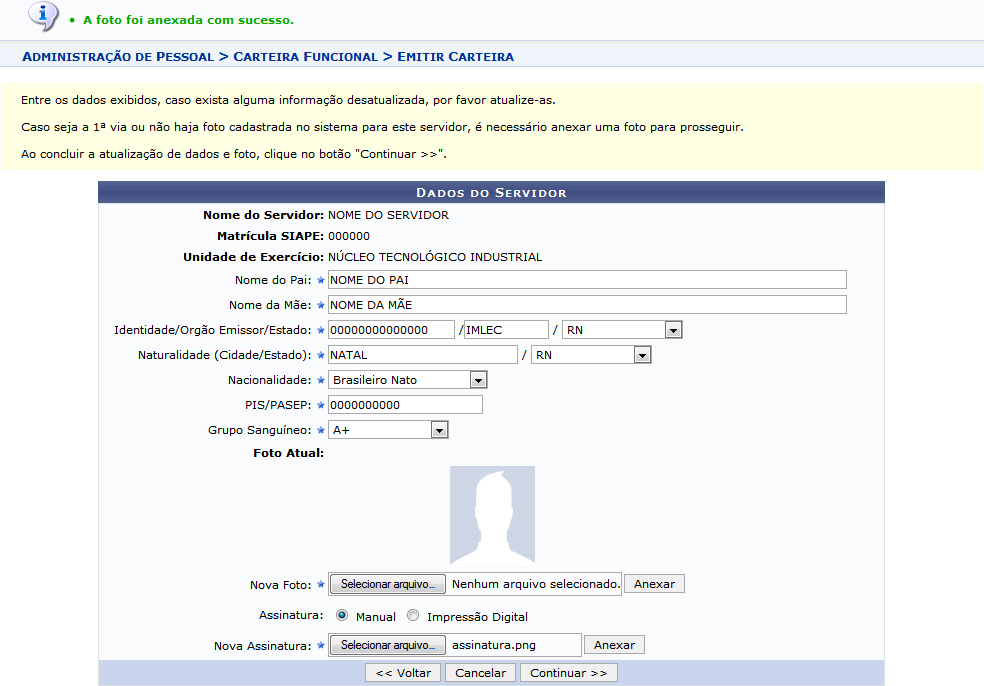Select the Manual signature radio button
The width and height of the screenshot is (984, 686).
coord(342,616)
